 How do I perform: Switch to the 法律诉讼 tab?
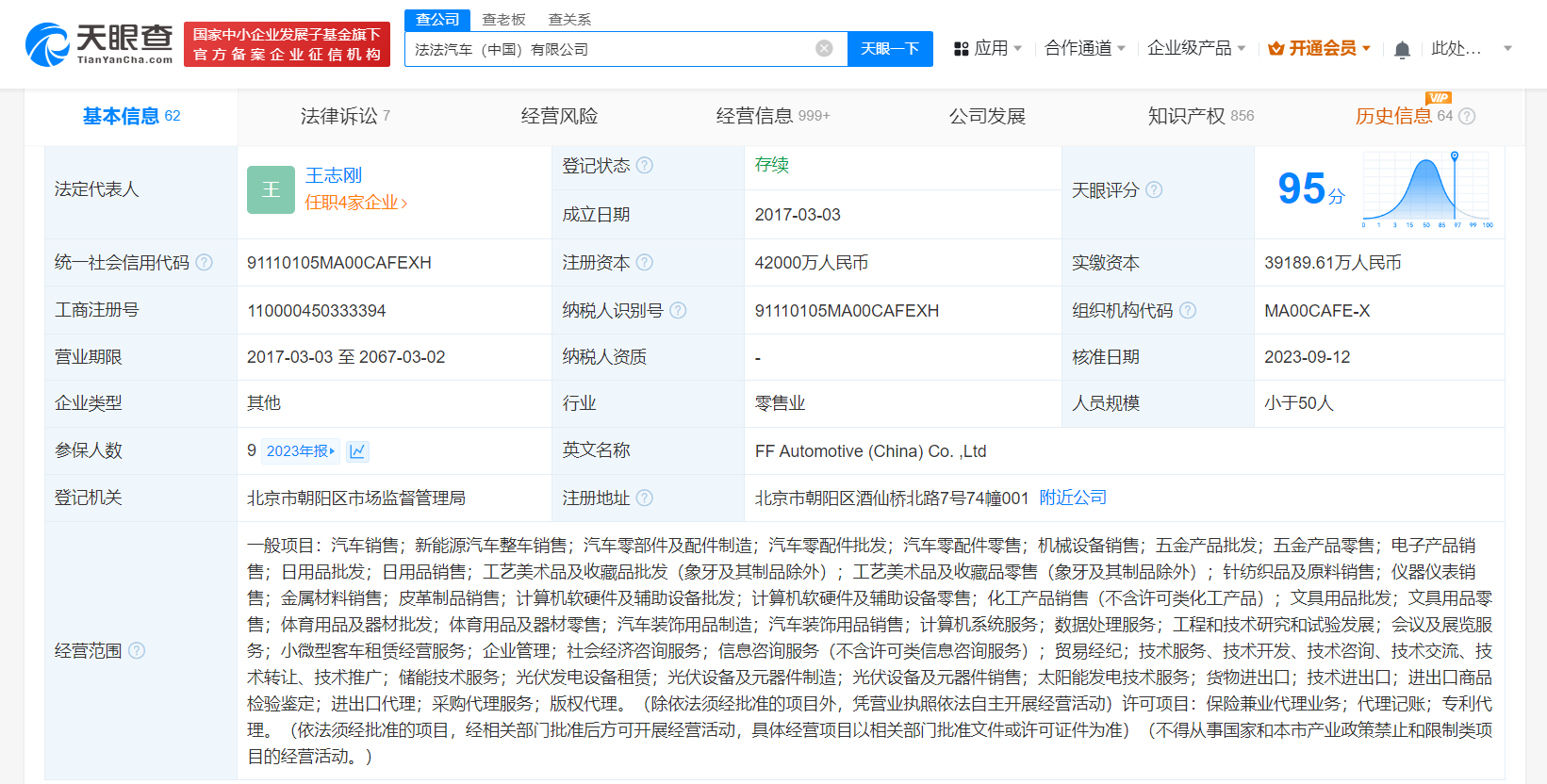pyautogui.click(x=344, y=116)
